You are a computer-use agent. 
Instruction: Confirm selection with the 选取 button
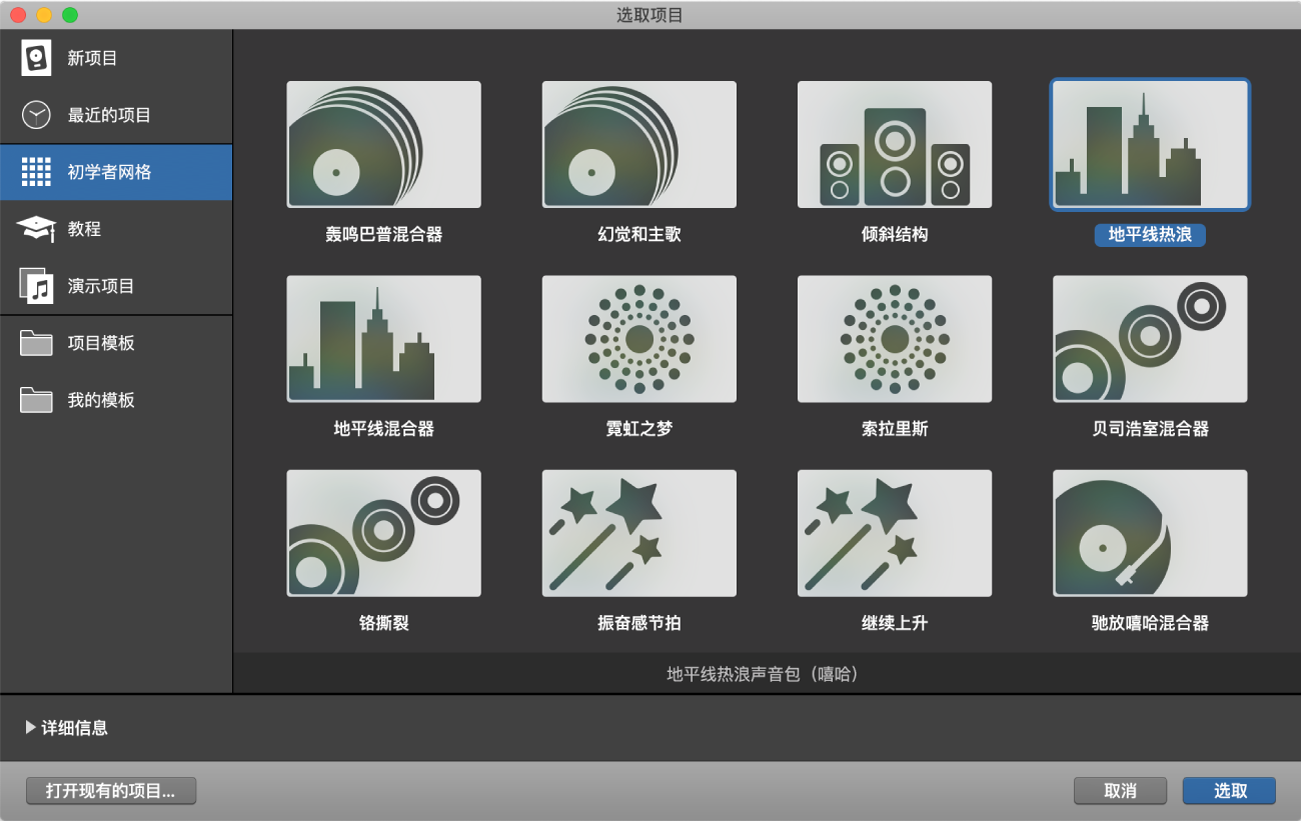1228,790
